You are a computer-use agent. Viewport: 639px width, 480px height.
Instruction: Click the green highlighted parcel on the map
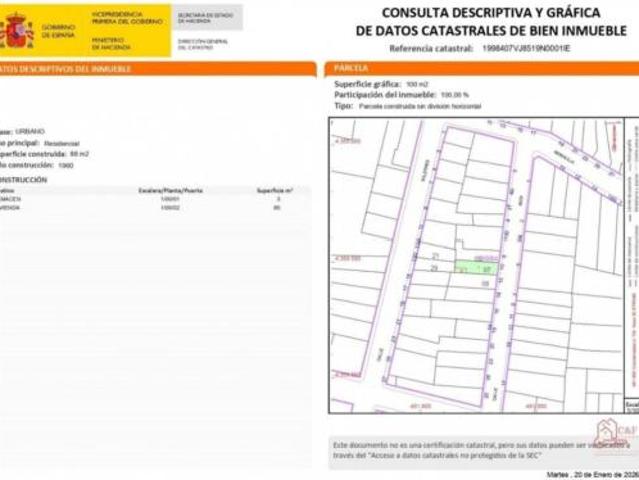[476, 268]
